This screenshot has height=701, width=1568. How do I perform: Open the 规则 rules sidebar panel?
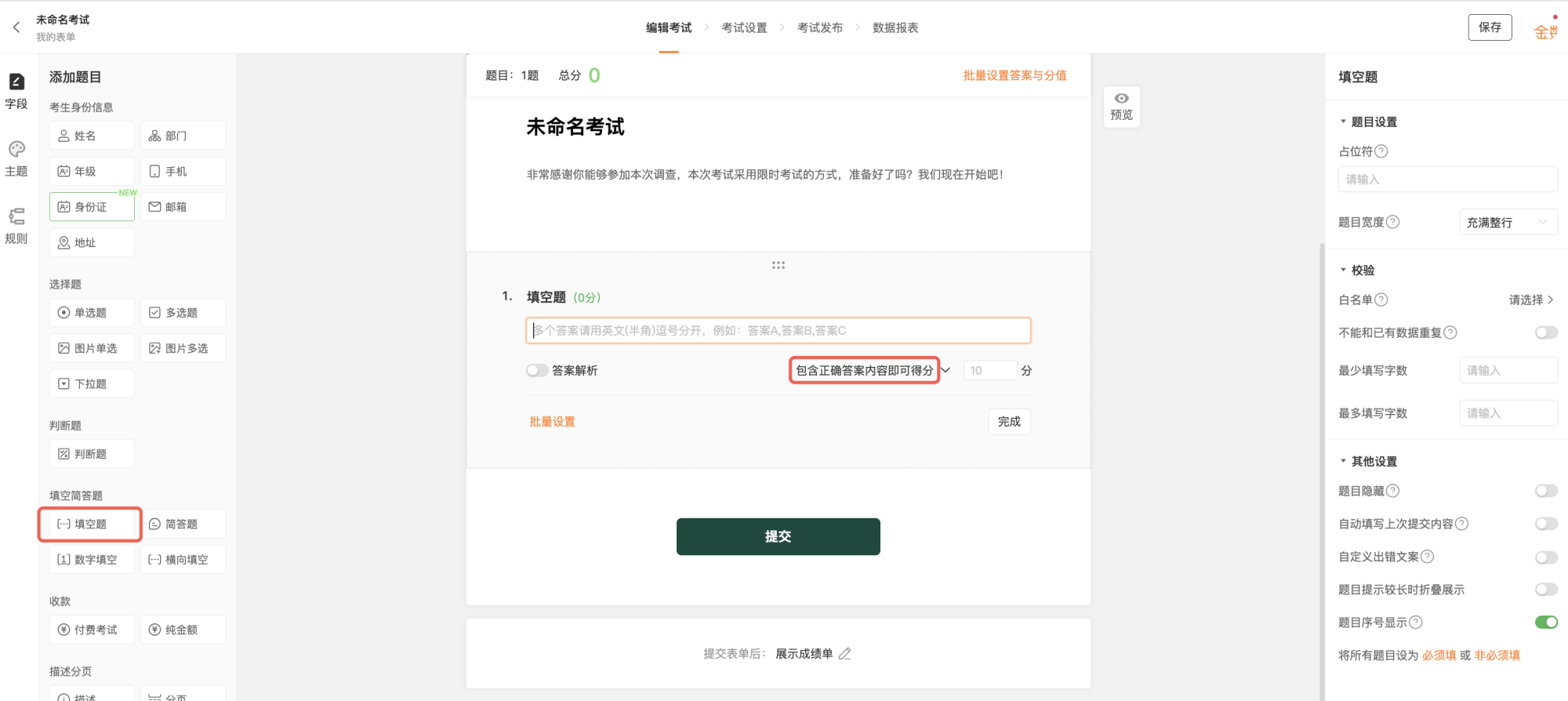tap(16, 225)
